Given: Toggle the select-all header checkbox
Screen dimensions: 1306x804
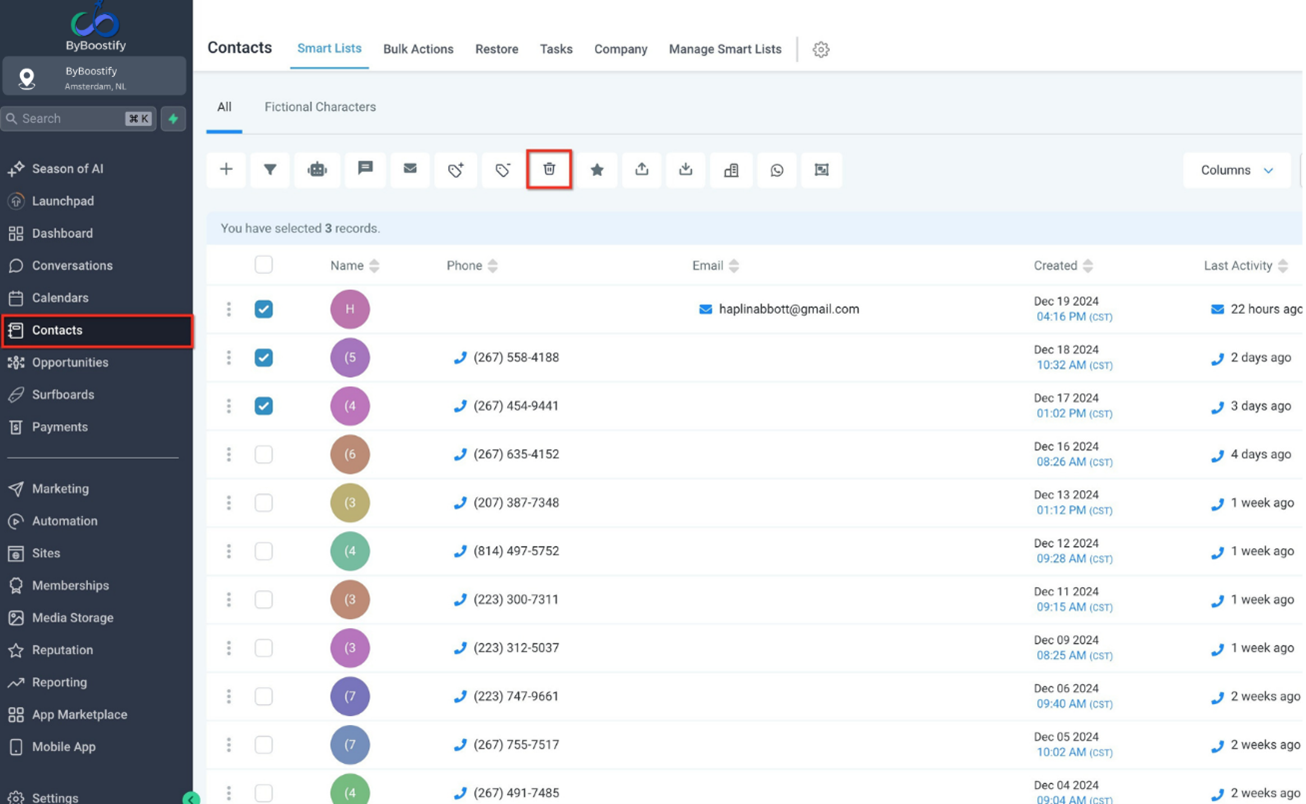Looking at the screenshot, I should point(263,265).
